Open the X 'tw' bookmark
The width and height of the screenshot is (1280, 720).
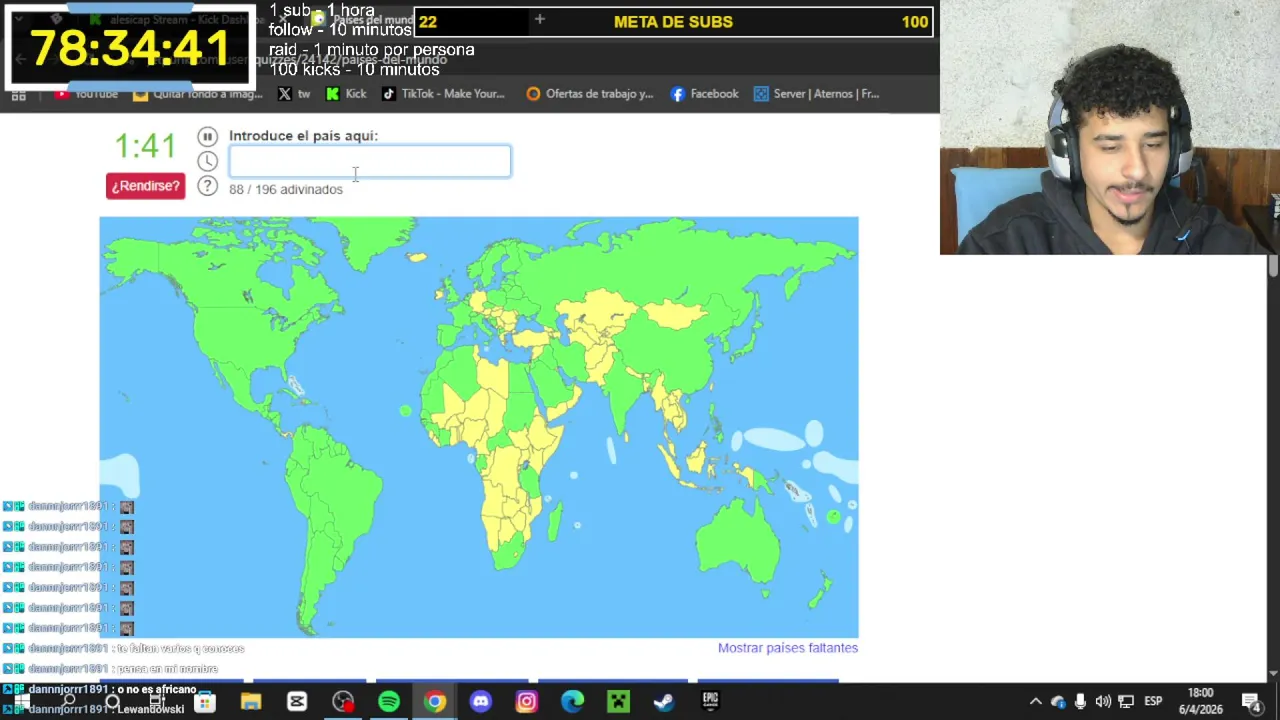(x=294, y=94)
